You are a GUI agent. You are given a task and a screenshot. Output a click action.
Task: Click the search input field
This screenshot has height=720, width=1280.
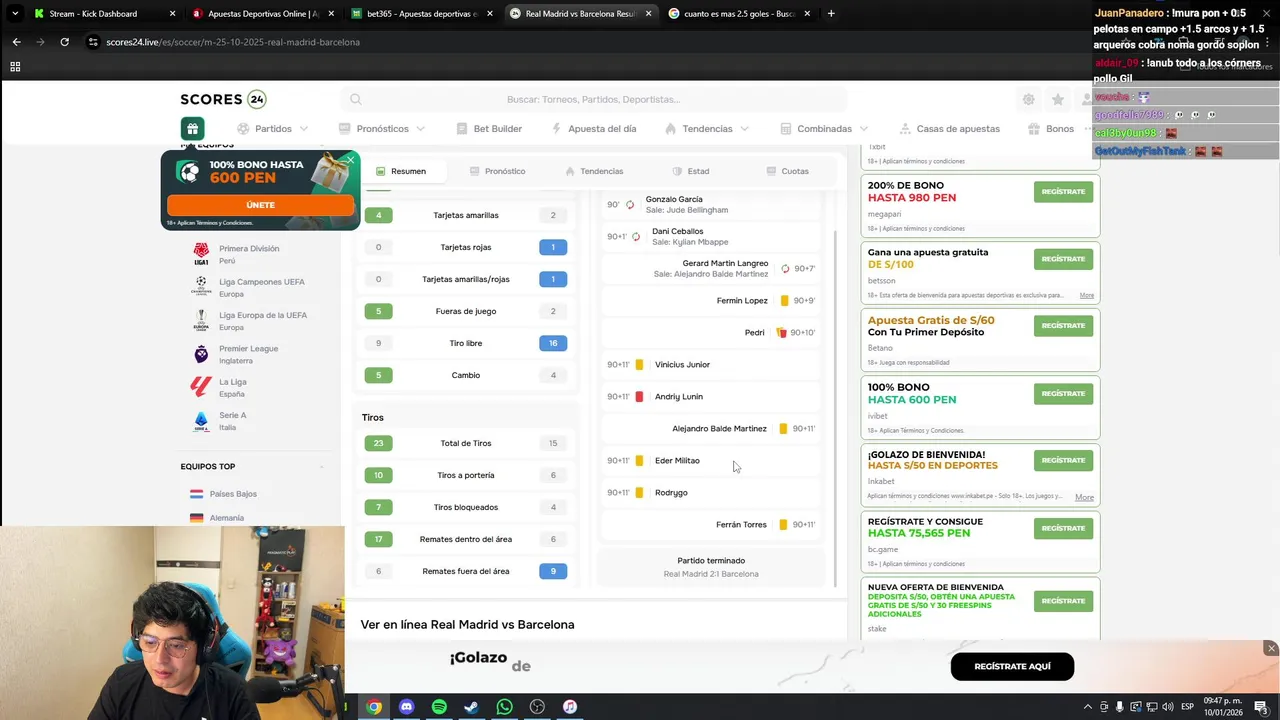(593, 99)
